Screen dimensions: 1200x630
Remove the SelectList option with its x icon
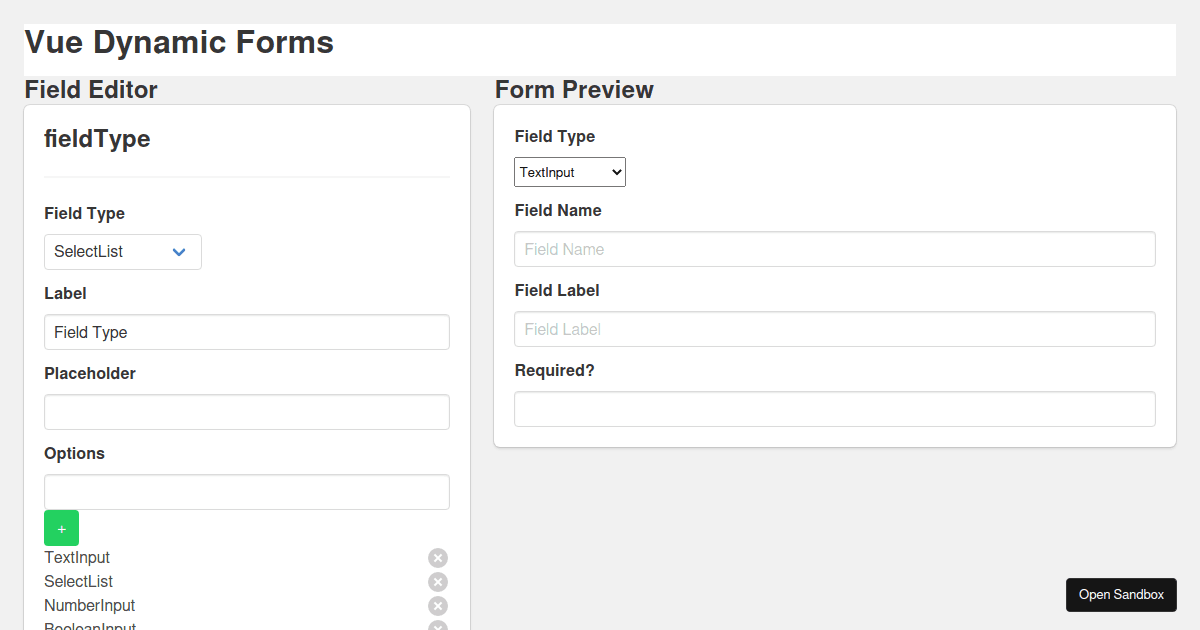pos(437,581)
